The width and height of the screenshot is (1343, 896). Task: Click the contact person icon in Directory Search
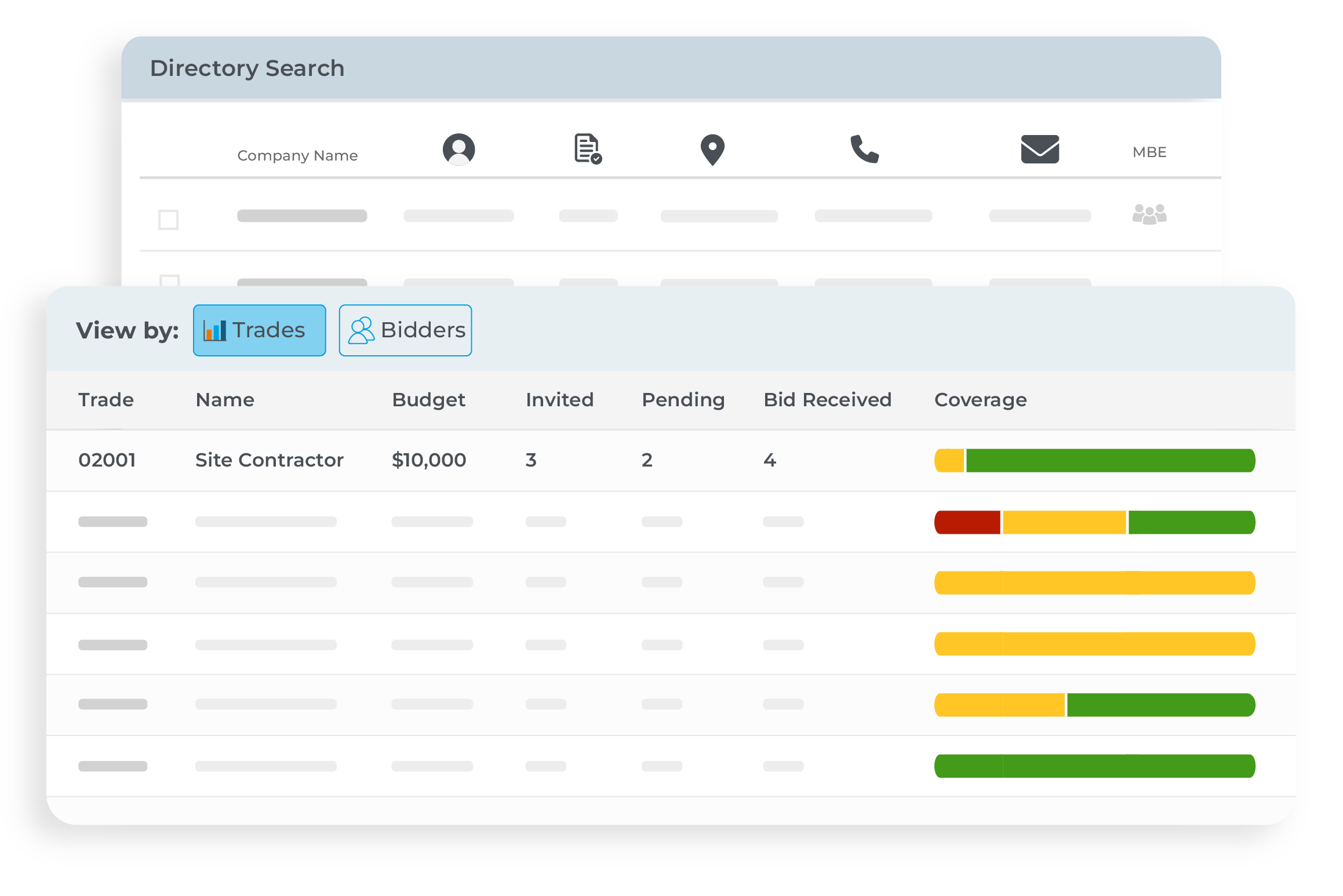(x=458, y=150)
